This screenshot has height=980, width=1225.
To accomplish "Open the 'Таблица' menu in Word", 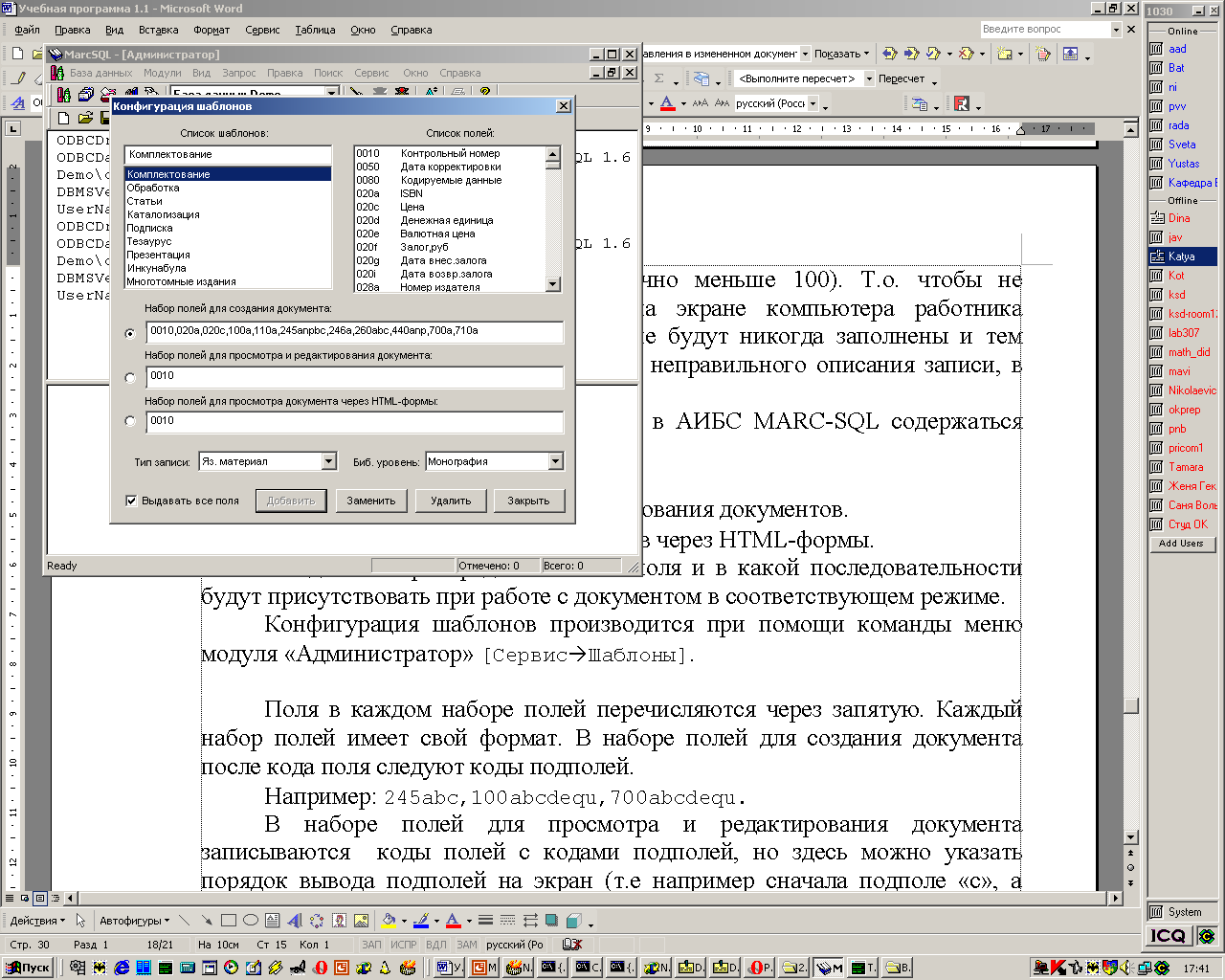I will 315,30.
